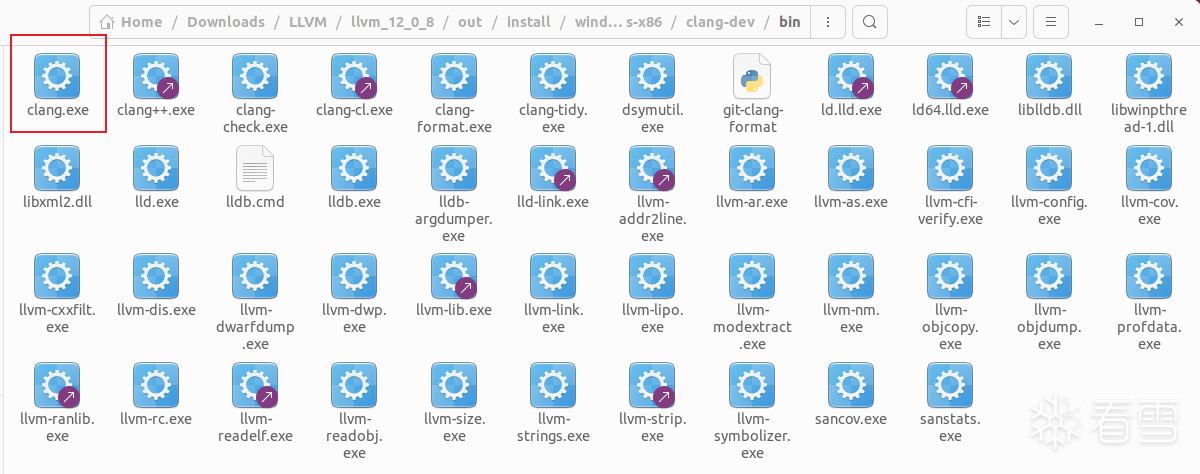Viewport: 1200px width, 474px height.
Task: Click the current bin folder breadcrumb
Action: click(792, 21)
